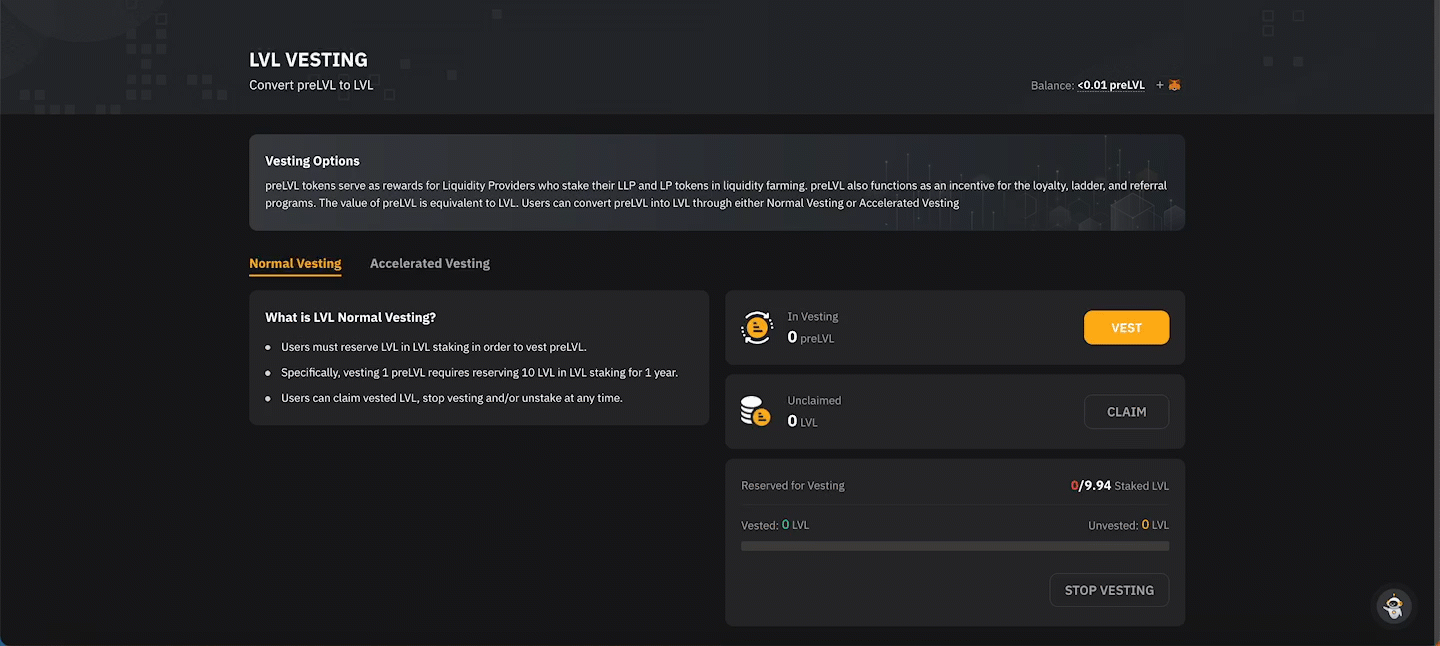Click the vesting progress bar

pyautogui.click(x=955, y=546)
